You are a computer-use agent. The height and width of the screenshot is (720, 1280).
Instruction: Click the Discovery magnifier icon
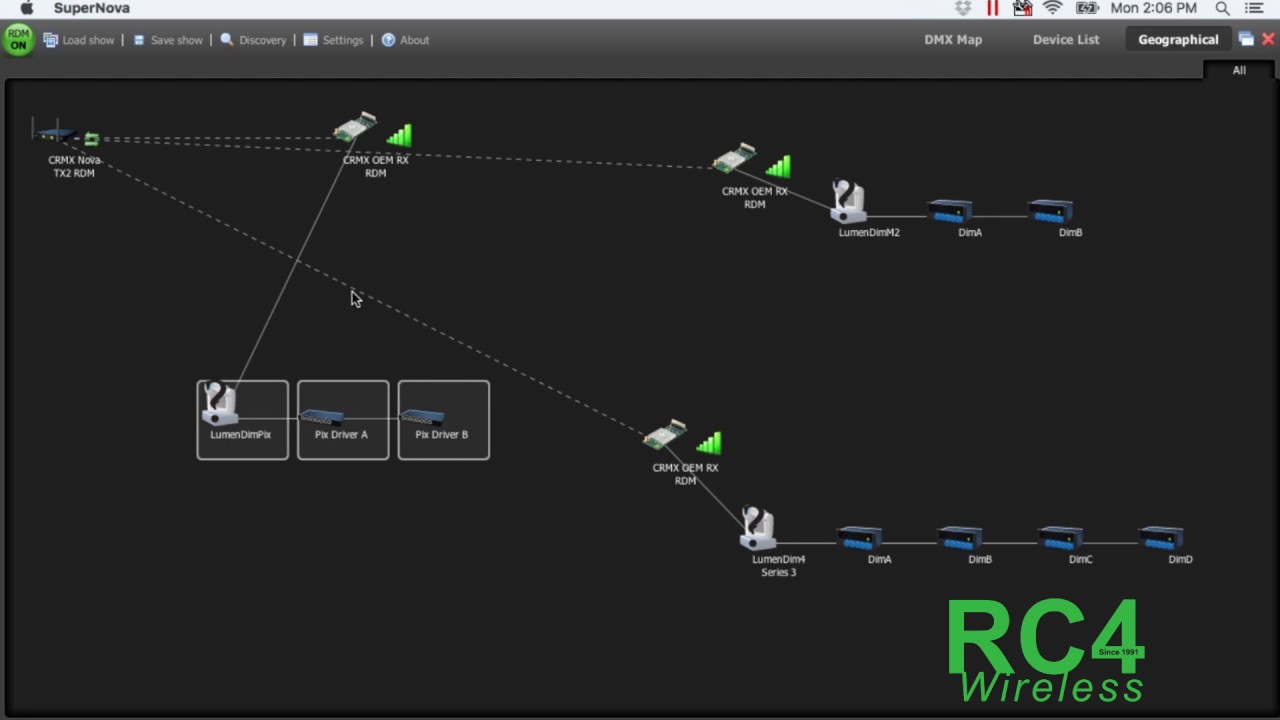[227, 40]
